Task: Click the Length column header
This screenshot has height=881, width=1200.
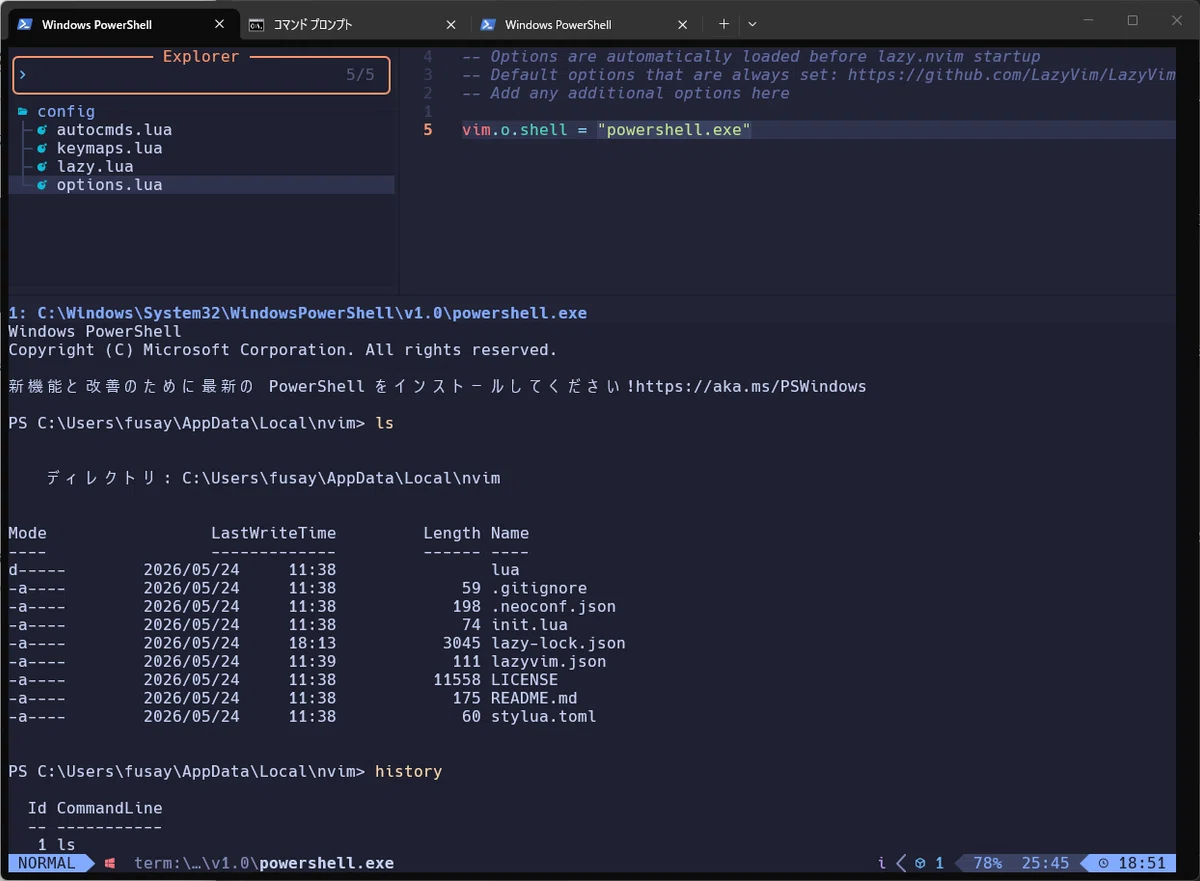Action: [x=452, y=533]
